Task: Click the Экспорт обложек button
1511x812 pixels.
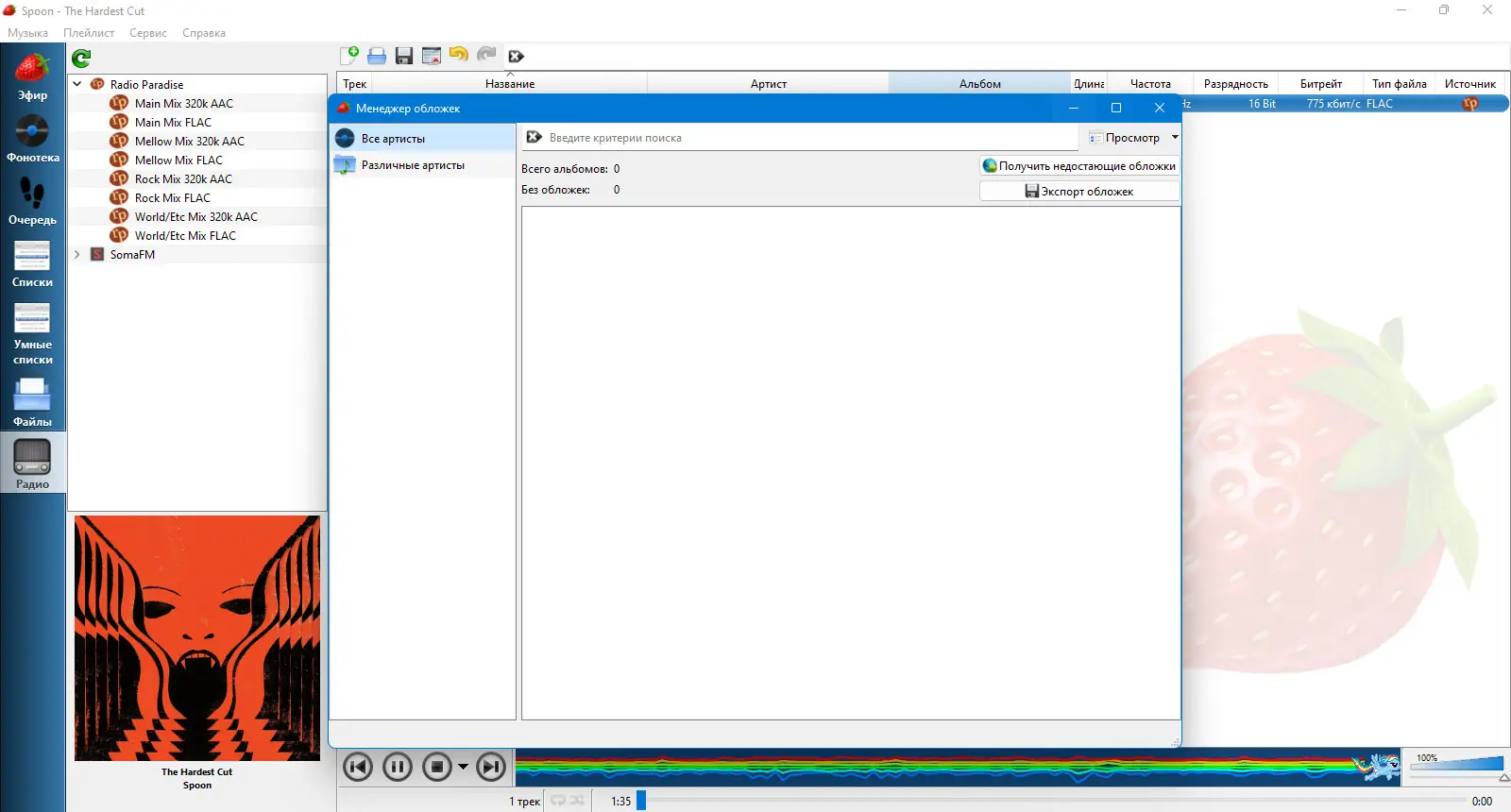Action: click(x=1079, y=192)
